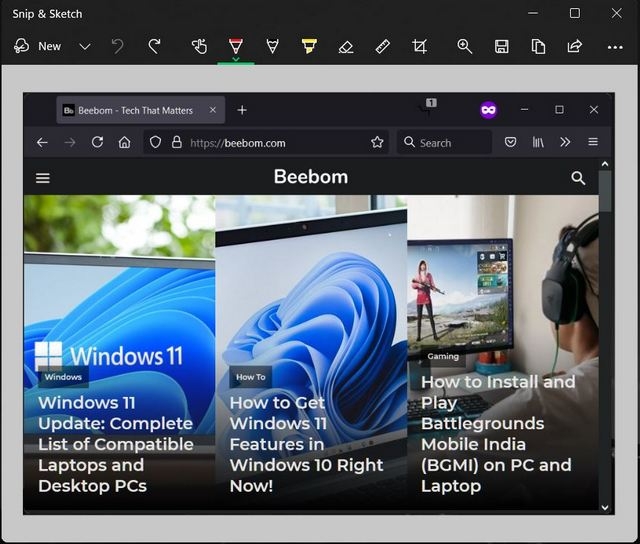Select the yellow Highlighter tool
640x544 pixels.
pos(309,46)
